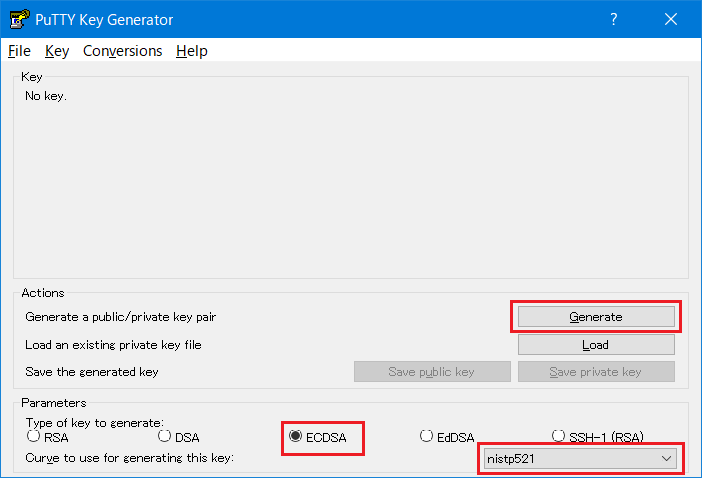This screenshot has width=702, height=478.
Task: Open the File menu
Action: click(19, 51)
